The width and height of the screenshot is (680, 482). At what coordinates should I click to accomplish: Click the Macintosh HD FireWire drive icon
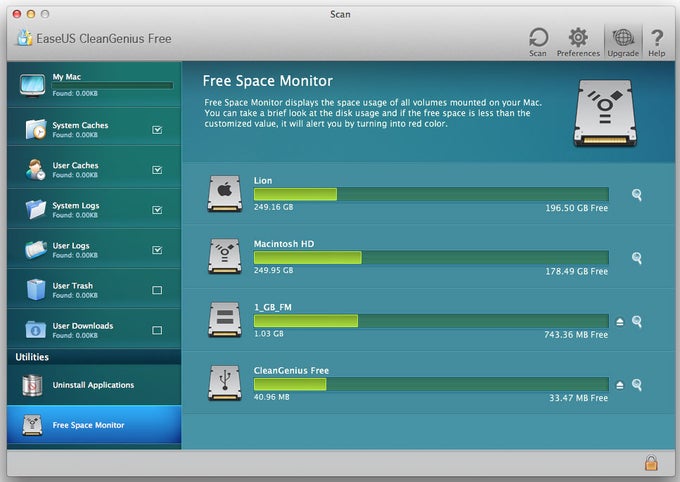pos(225,256)
